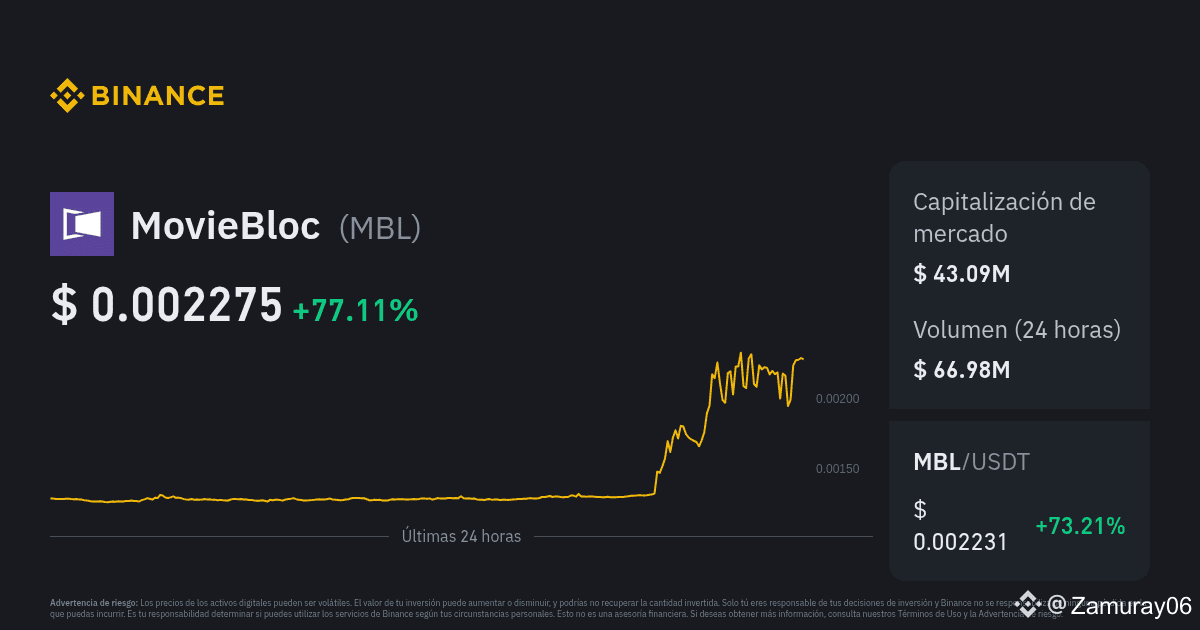The width and height of the screenshot is (1200, 630).
Task: Click the 0.00200 chart axis label
Action: coord(837,399)
